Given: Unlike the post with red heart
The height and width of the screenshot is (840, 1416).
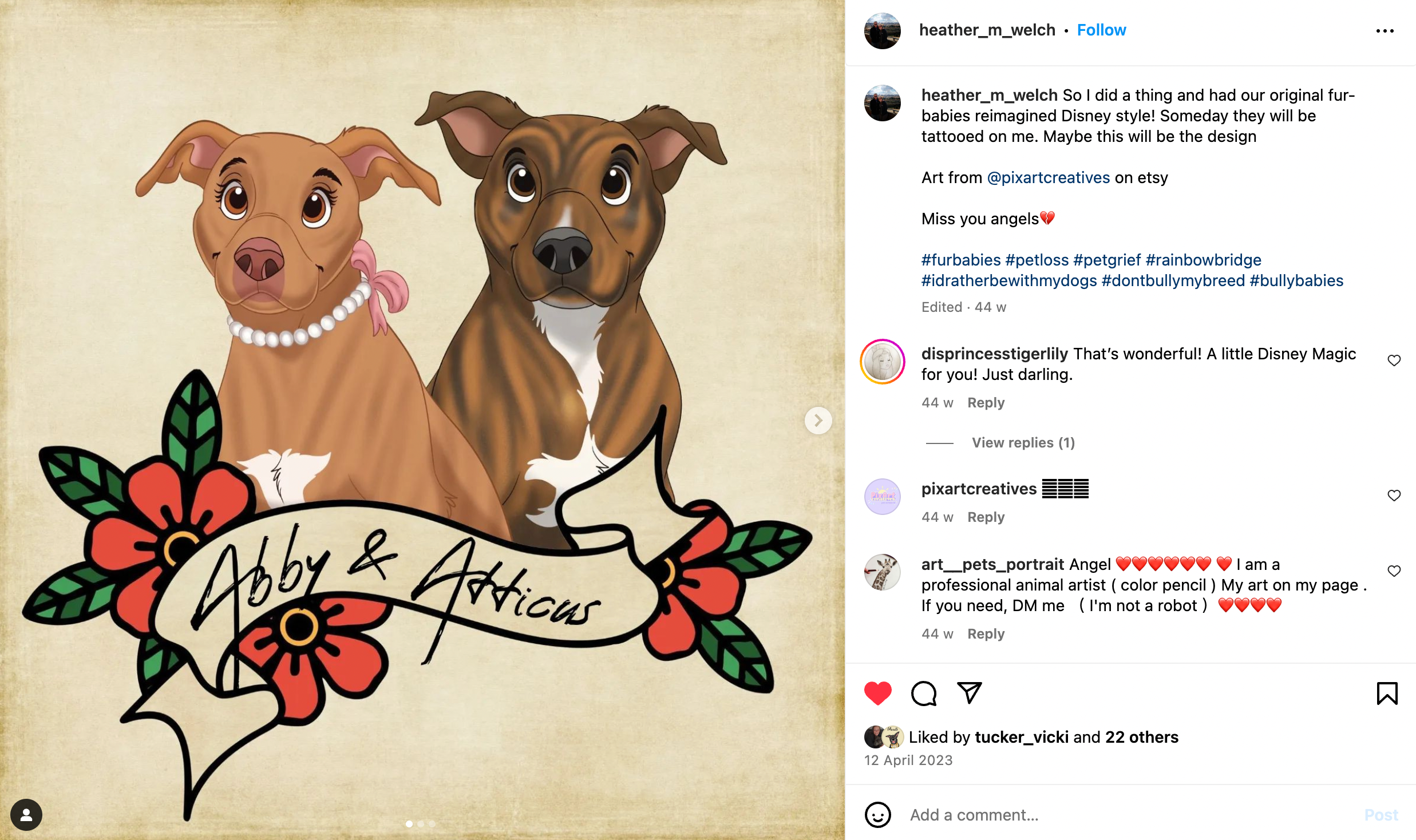Looking at the screenshot, I should click(x=877, y=694).
